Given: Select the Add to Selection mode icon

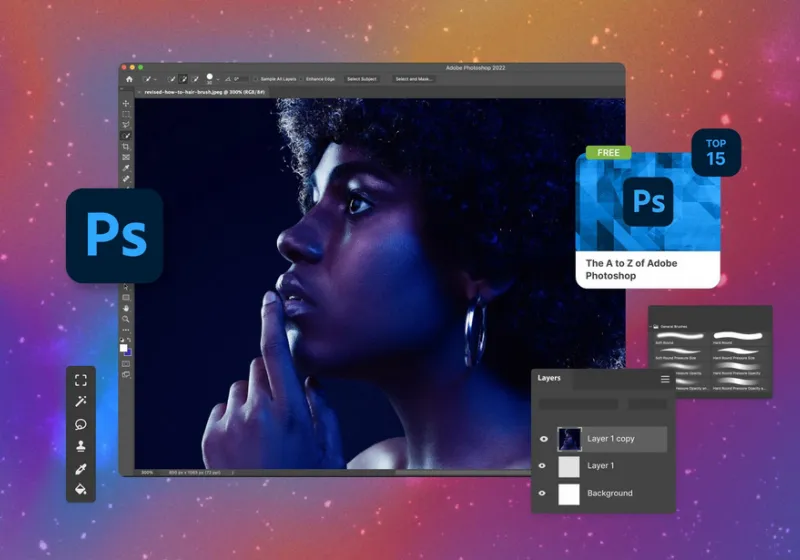Looking at the screenshot, I should 183,79.
